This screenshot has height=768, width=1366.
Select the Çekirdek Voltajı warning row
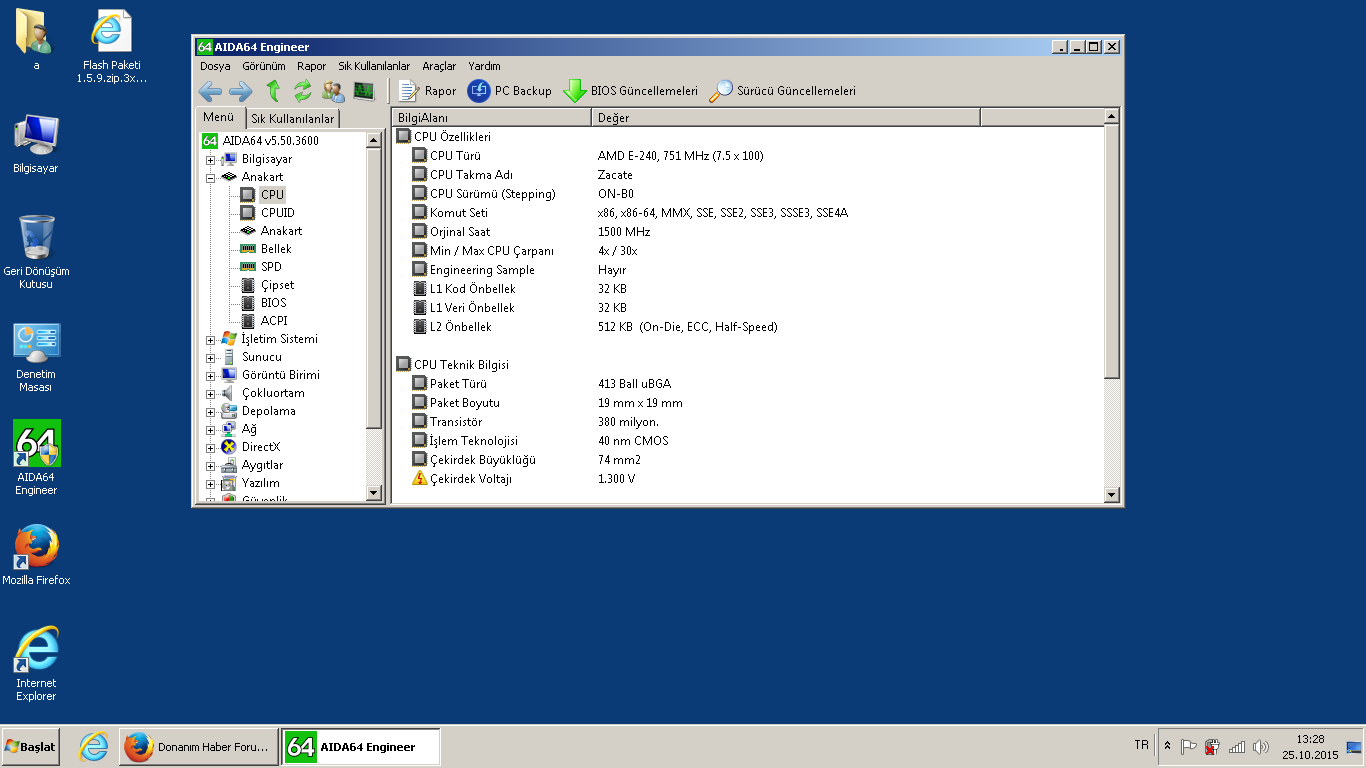[x=748, y=479]
